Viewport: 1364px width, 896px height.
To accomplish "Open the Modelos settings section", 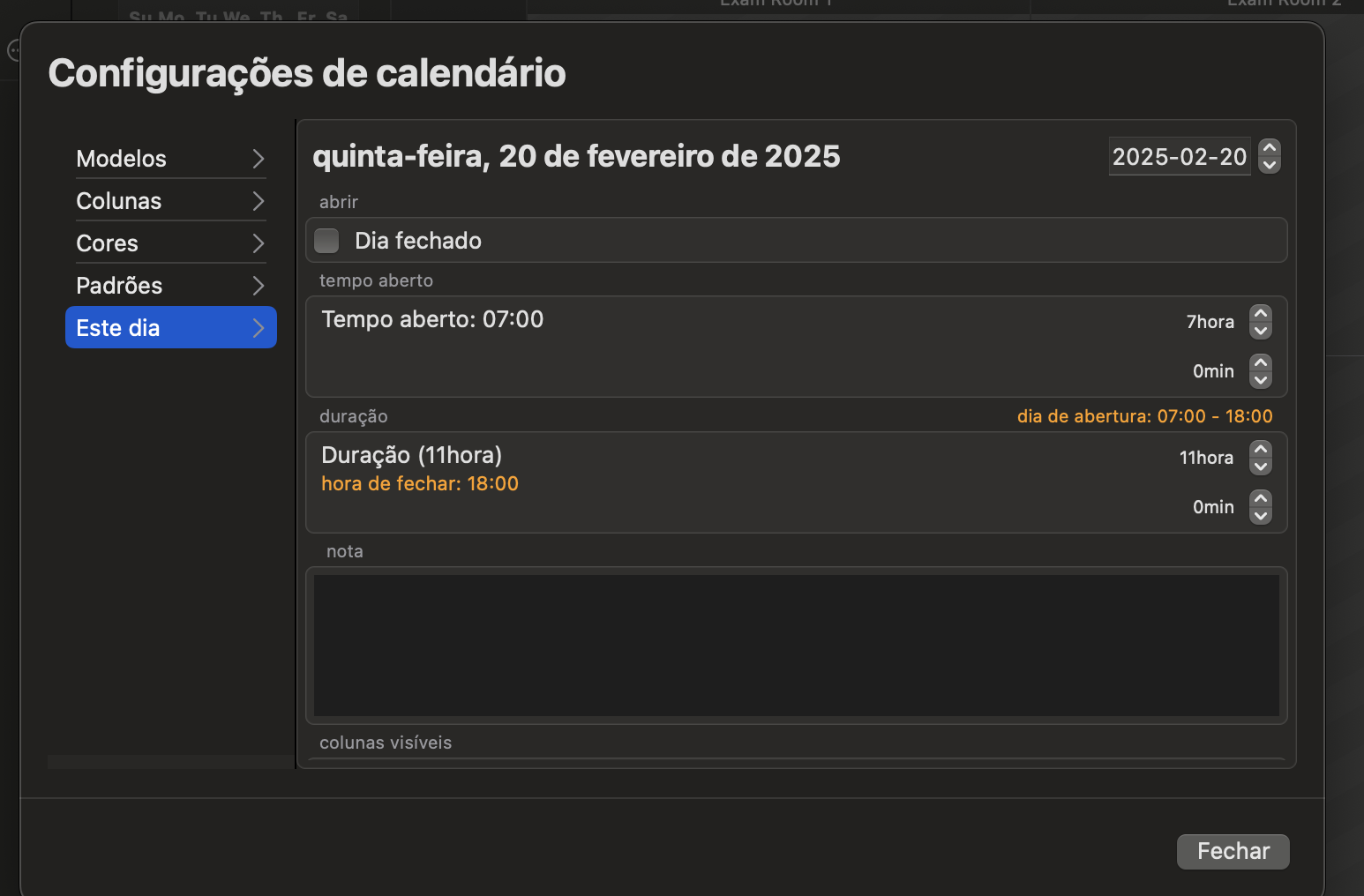I will (169, 159).
